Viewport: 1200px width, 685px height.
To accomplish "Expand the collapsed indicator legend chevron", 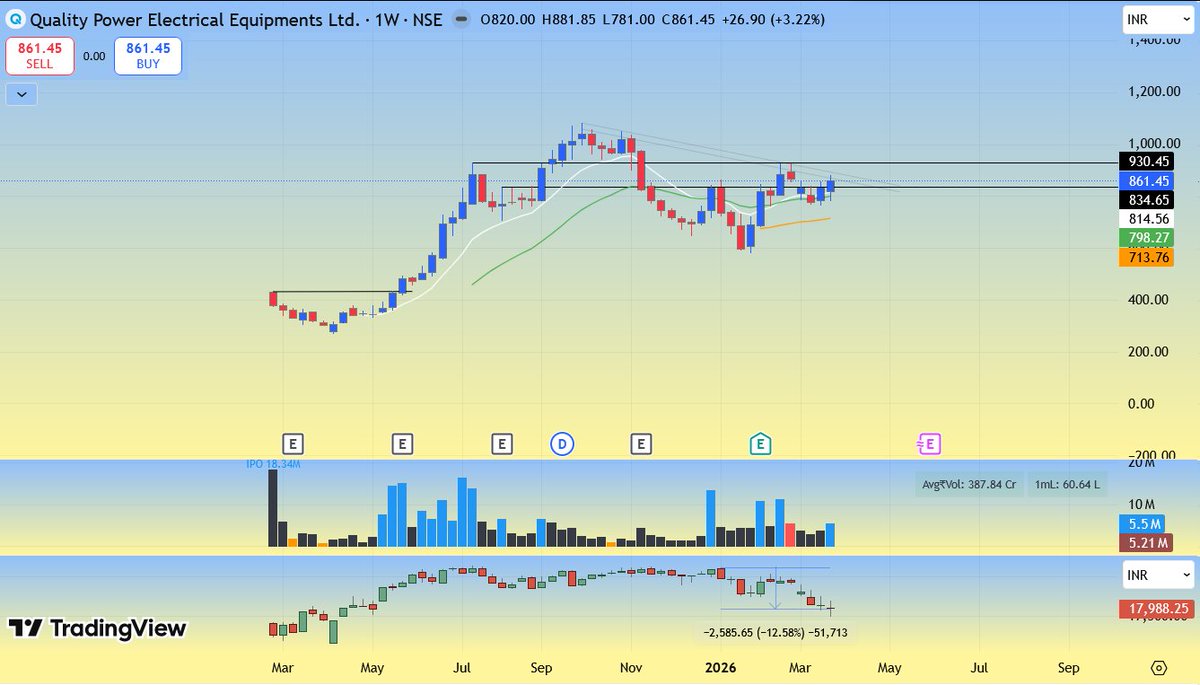I will 21,95.
